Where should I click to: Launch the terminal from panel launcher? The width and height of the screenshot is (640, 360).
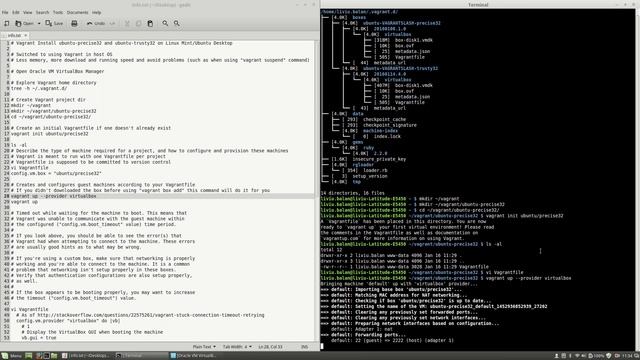tap(46, 356)
